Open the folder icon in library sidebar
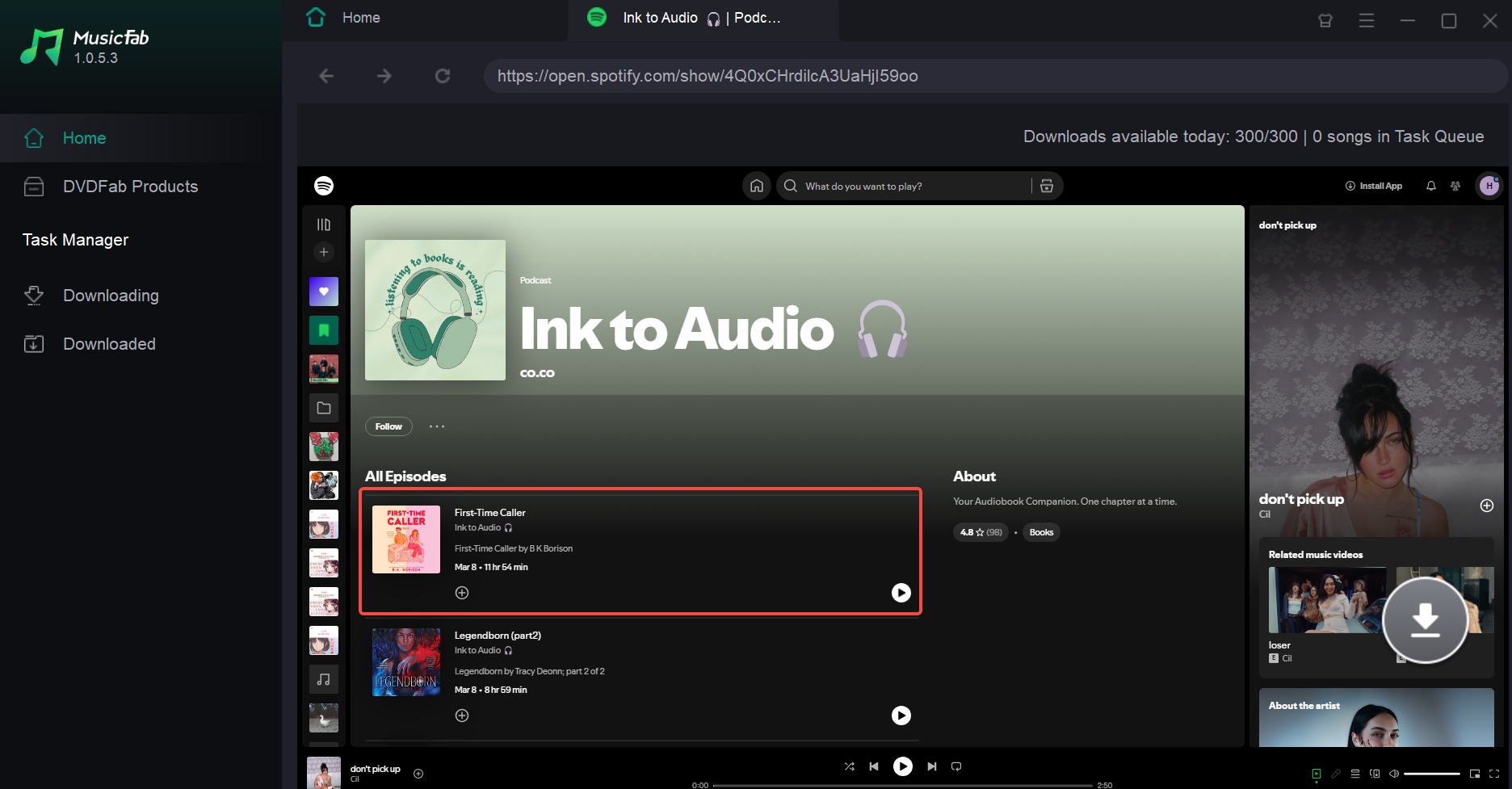 coord(324,408)
